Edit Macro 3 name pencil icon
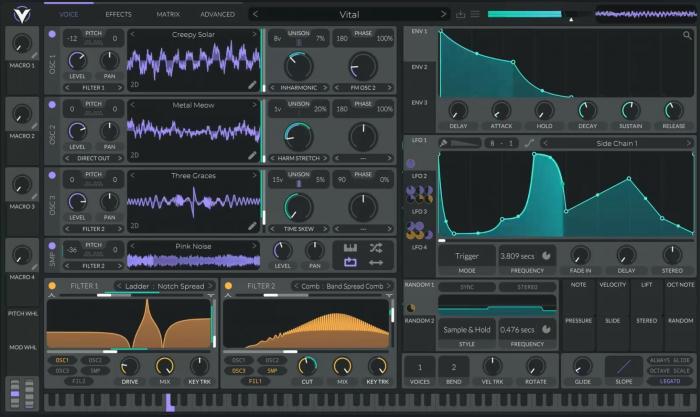The image size is (700, 417). (x=34, y=197)
